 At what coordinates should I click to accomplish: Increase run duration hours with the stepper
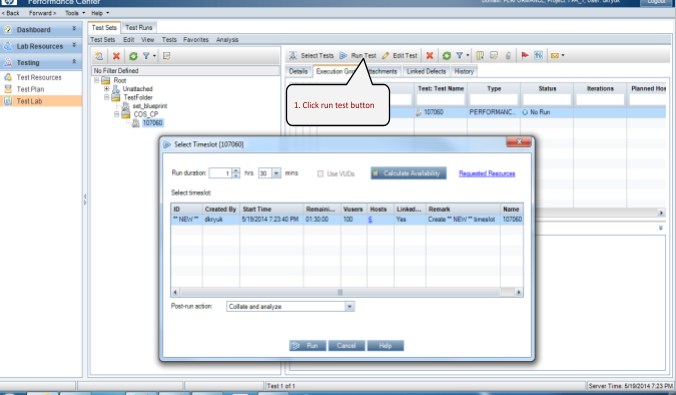tap(236, 171)
